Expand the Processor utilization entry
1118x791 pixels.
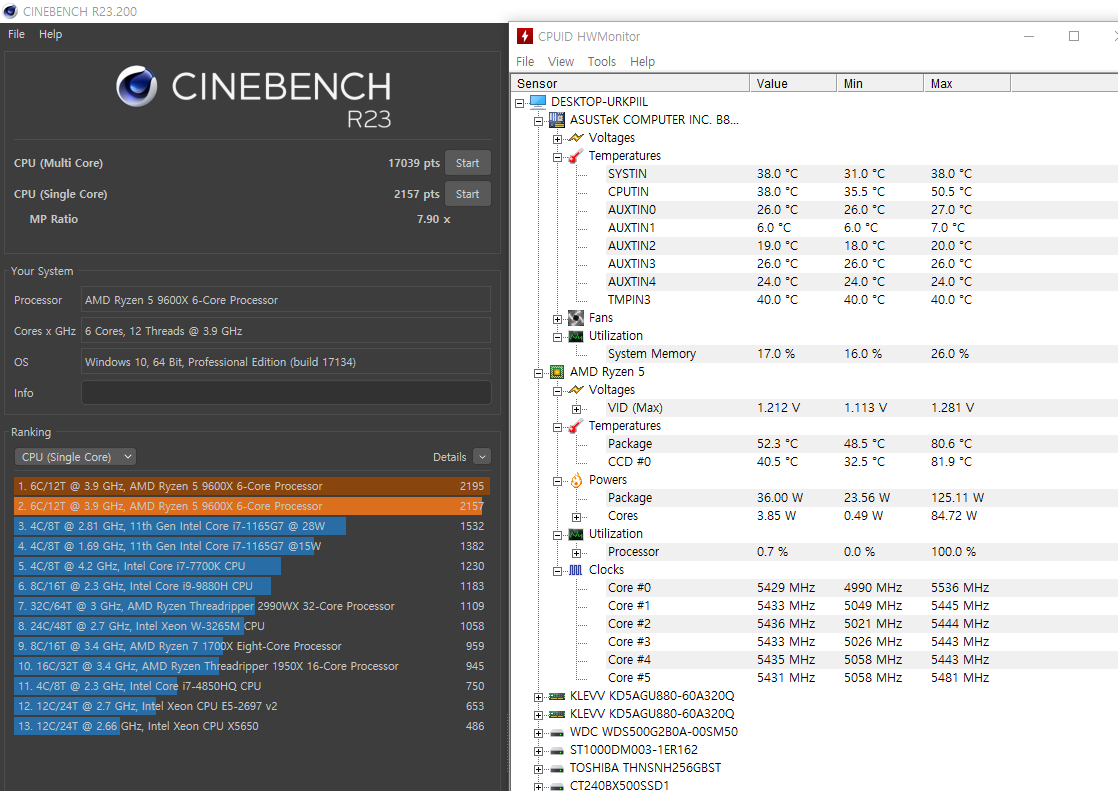[x=576, y=553]
